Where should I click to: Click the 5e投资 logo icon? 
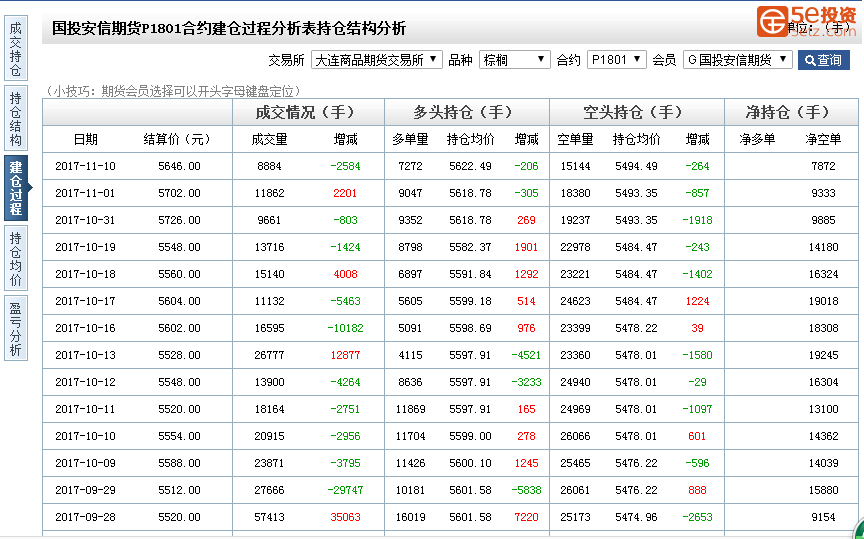tap(773, 21)
